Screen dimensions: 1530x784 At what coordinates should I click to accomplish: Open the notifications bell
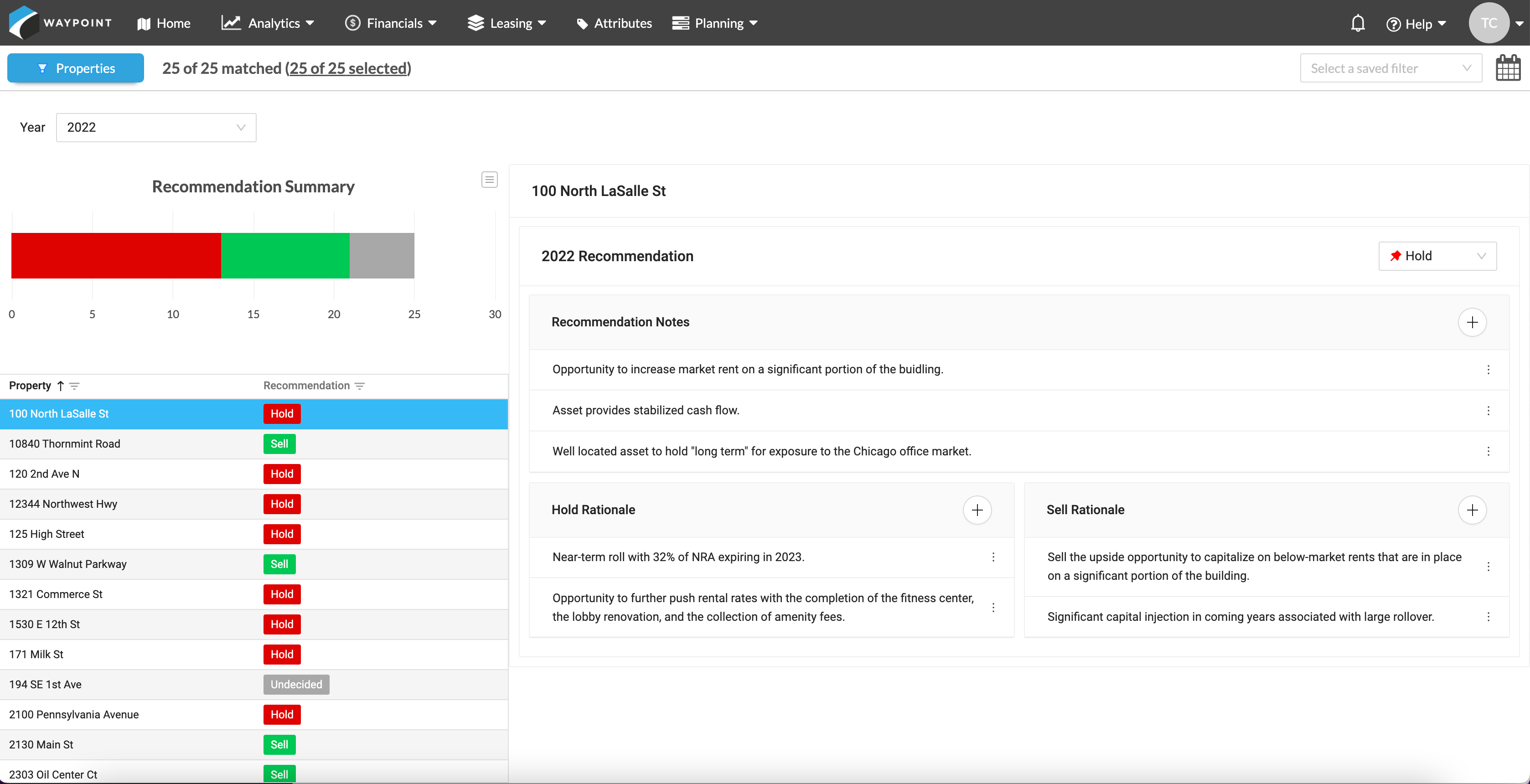click(x=1358, y=23)
